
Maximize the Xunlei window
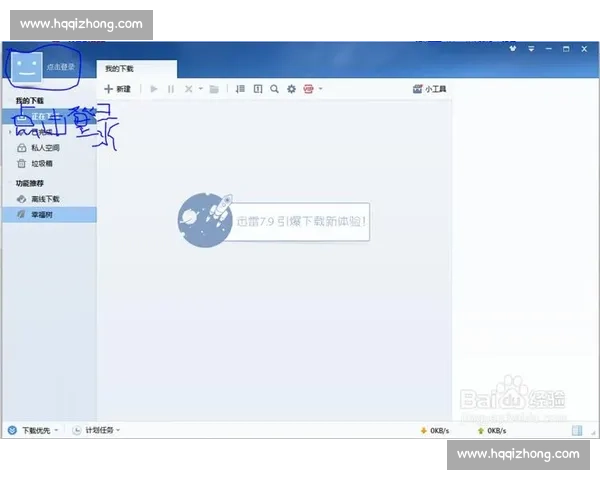click(566, 49)
